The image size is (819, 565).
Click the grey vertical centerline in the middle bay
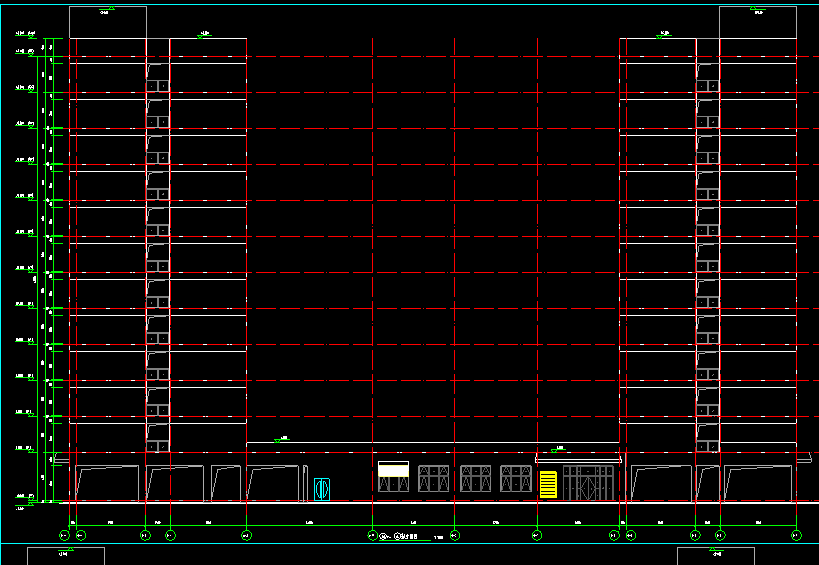coord(538,250)
